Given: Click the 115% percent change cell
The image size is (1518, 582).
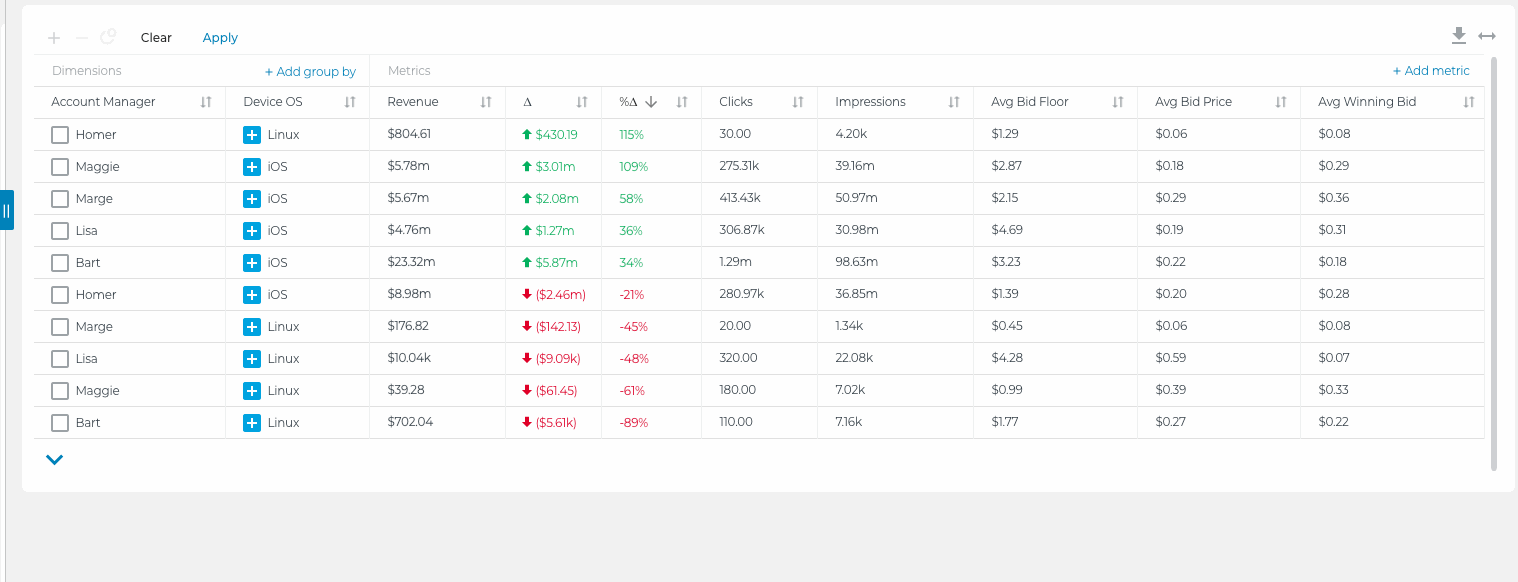Looking at the screenshot, I should (633, 134).
